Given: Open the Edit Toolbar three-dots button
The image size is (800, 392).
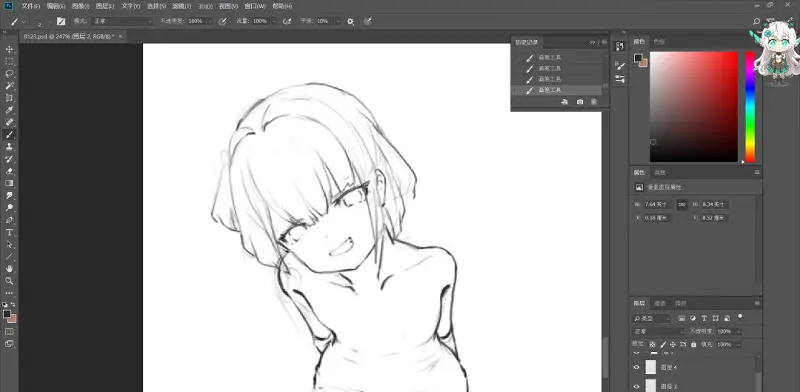Looking at the screenshot, I should pos(9,293).
